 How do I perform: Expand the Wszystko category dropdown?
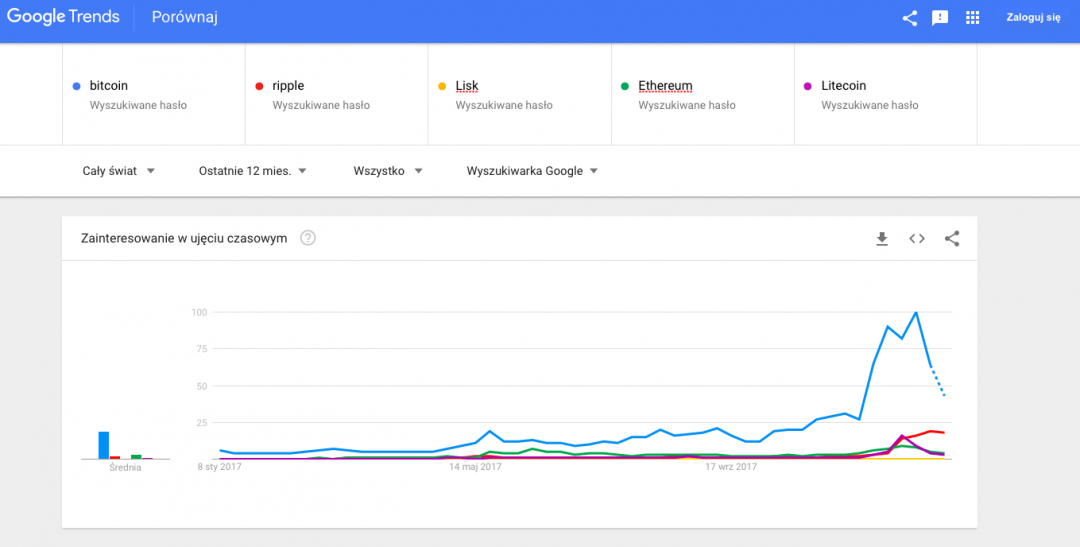(x=388, y=171)
